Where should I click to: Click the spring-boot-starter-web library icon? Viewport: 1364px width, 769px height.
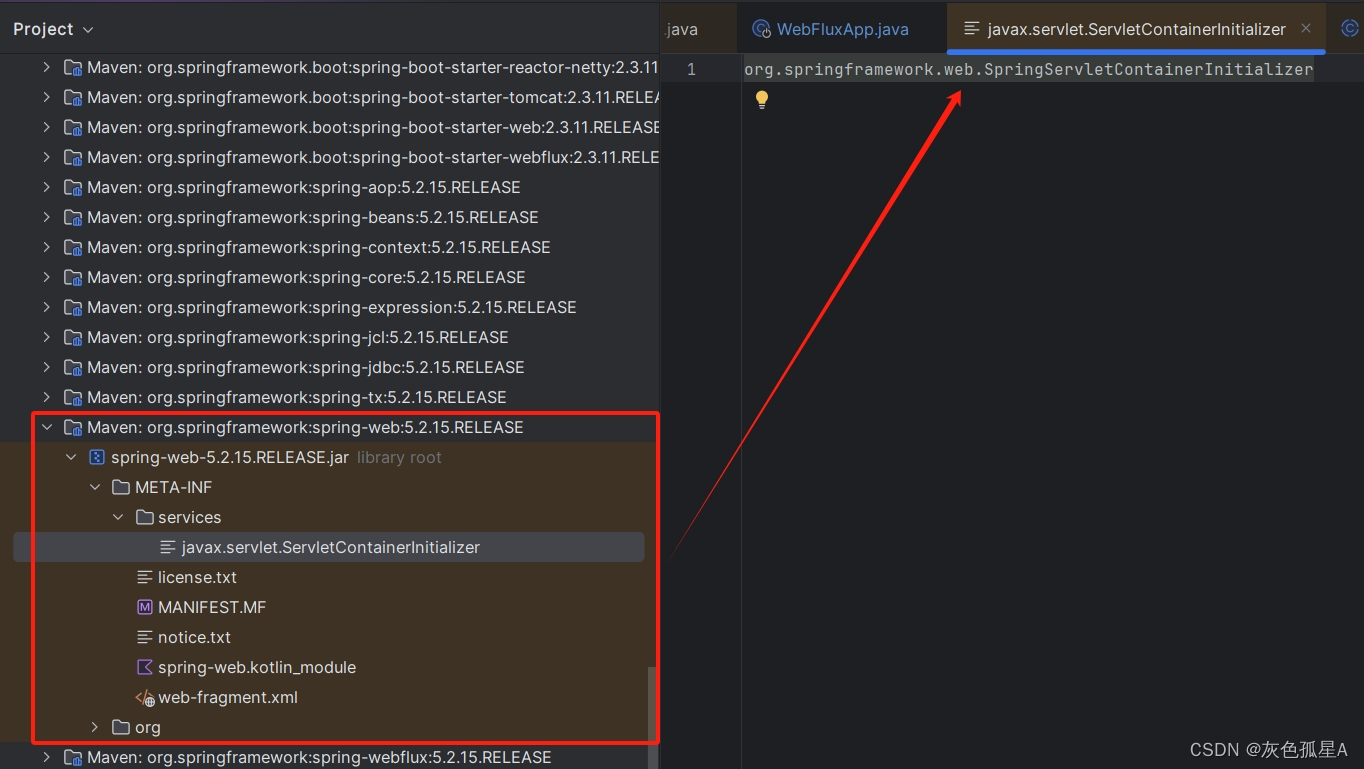pyautogui.click(x=73, y=127)
